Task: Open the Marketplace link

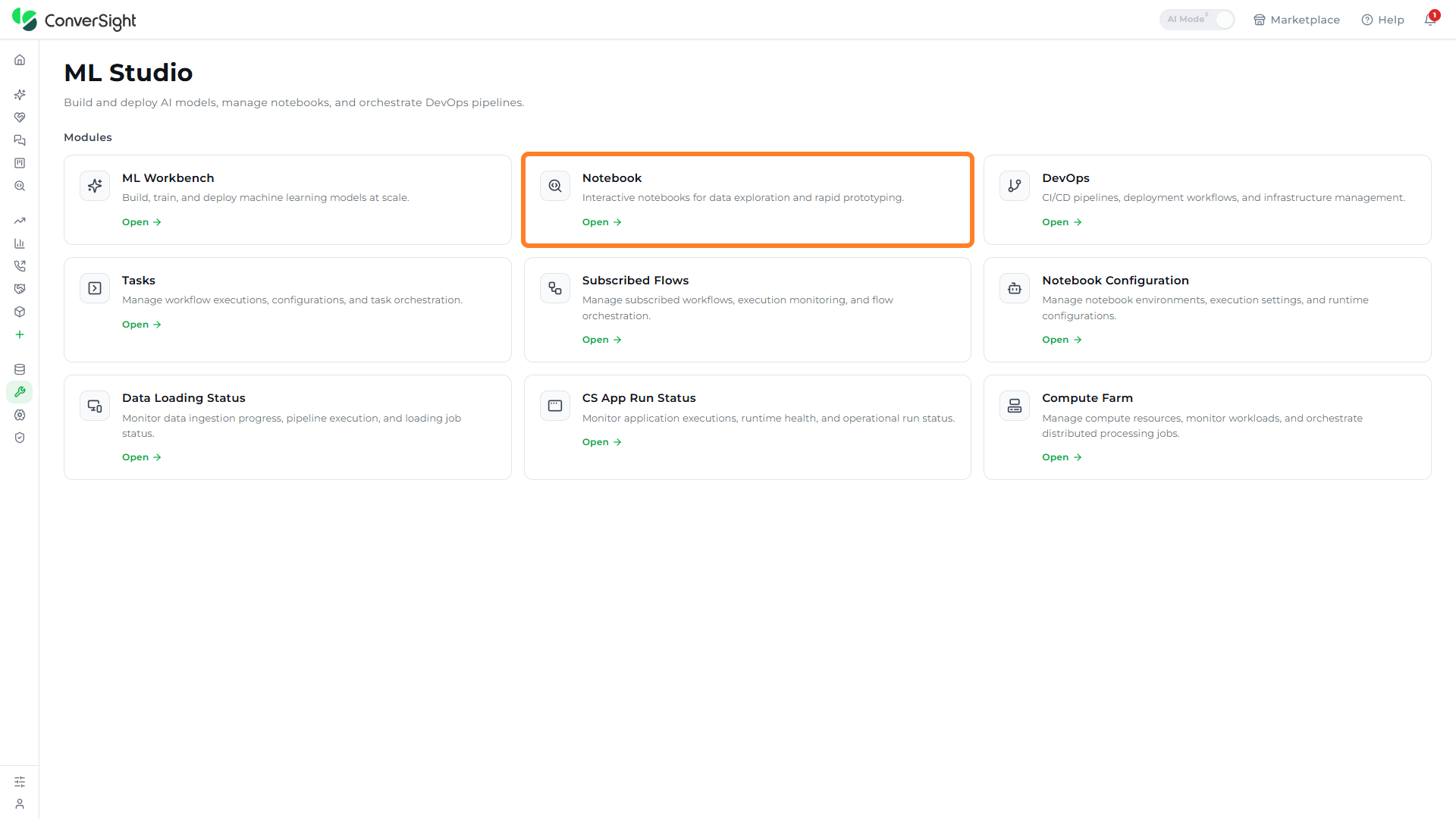Action: [x=1296, y=20]
